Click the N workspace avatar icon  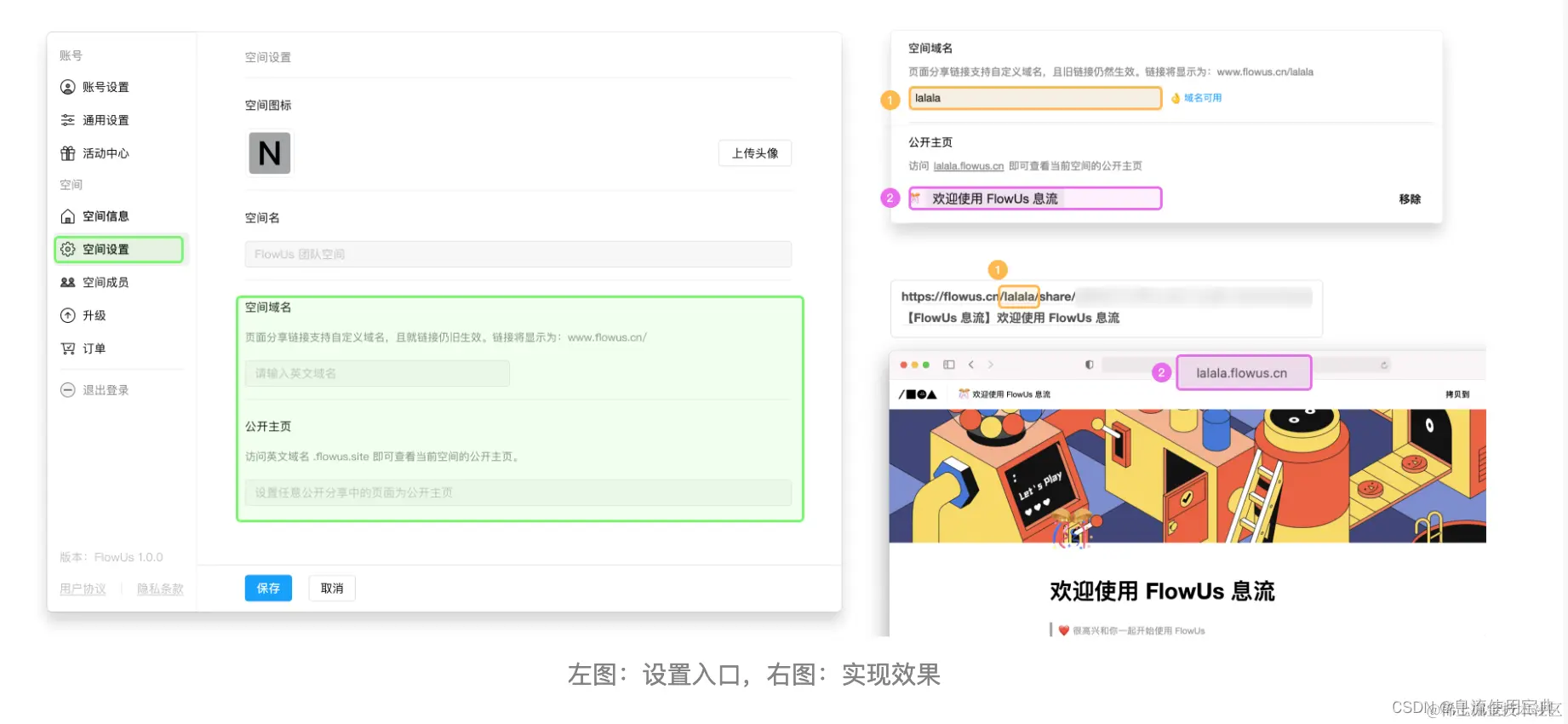coord(270,153)
